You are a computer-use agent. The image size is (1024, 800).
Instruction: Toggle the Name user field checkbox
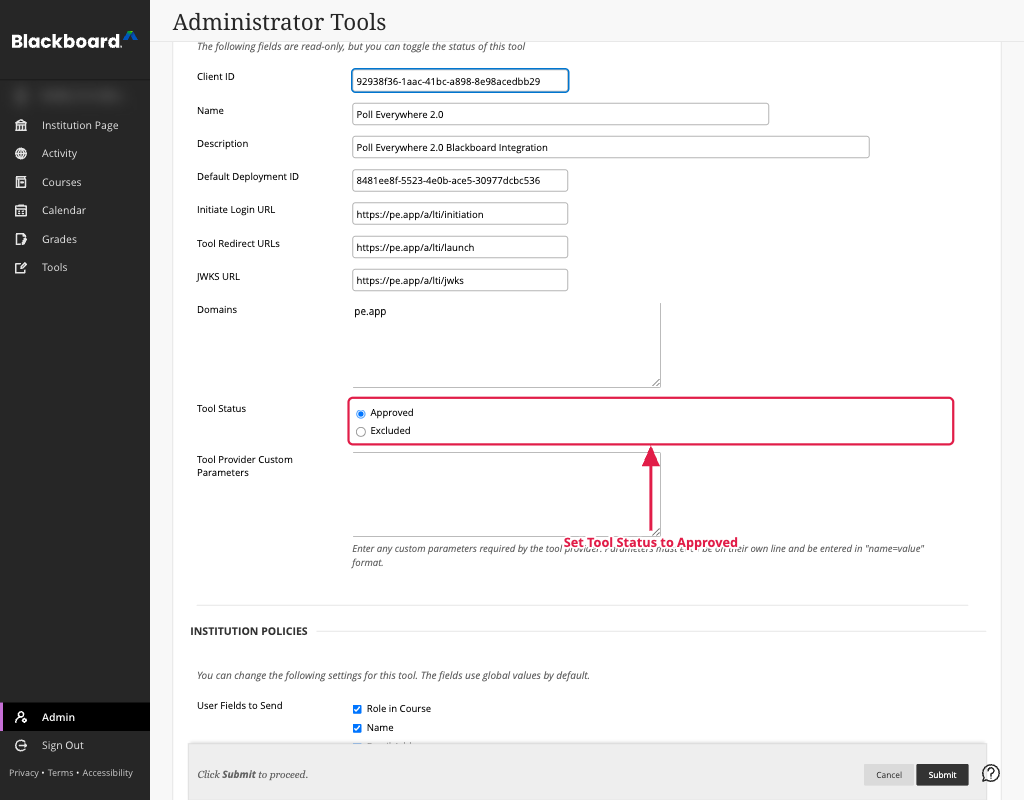tap(357, 728)
